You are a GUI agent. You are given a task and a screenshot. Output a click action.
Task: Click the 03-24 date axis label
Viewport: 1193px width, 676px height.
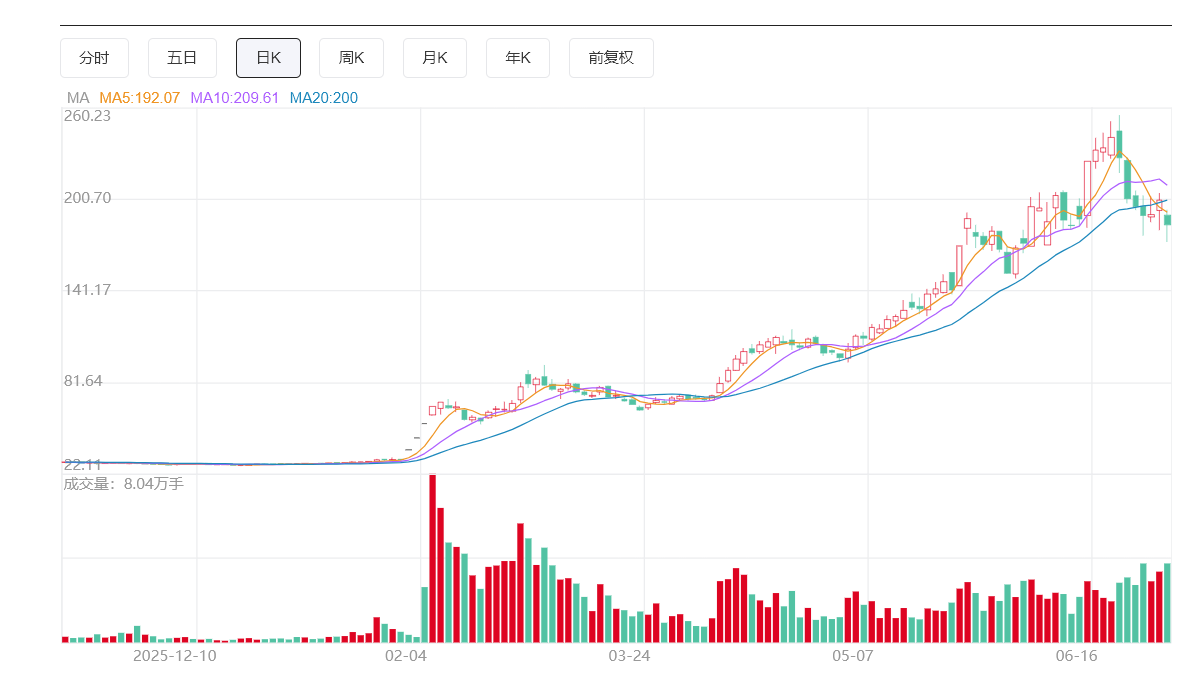point(629,655)
